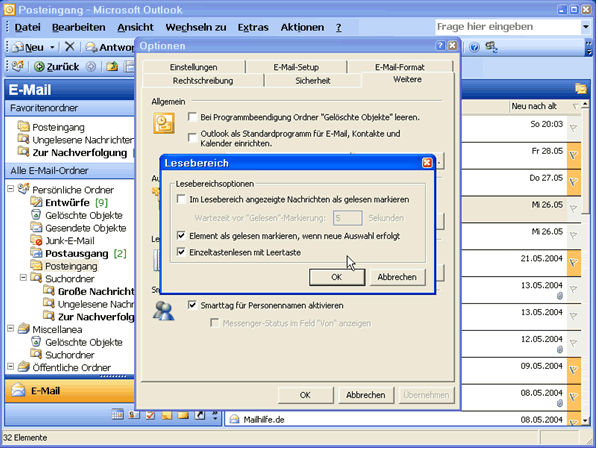Confirm Lesebereich dialog with OK

pyautogui.click(x=337, y=277)
